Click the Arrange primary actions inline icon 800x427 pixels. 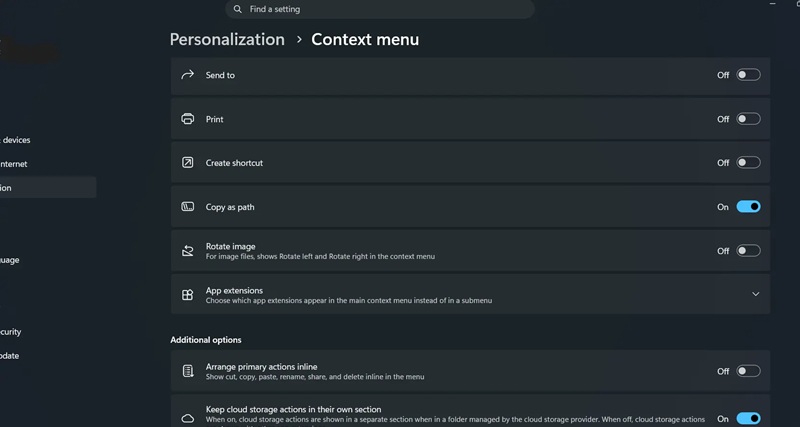coord(188,371)
